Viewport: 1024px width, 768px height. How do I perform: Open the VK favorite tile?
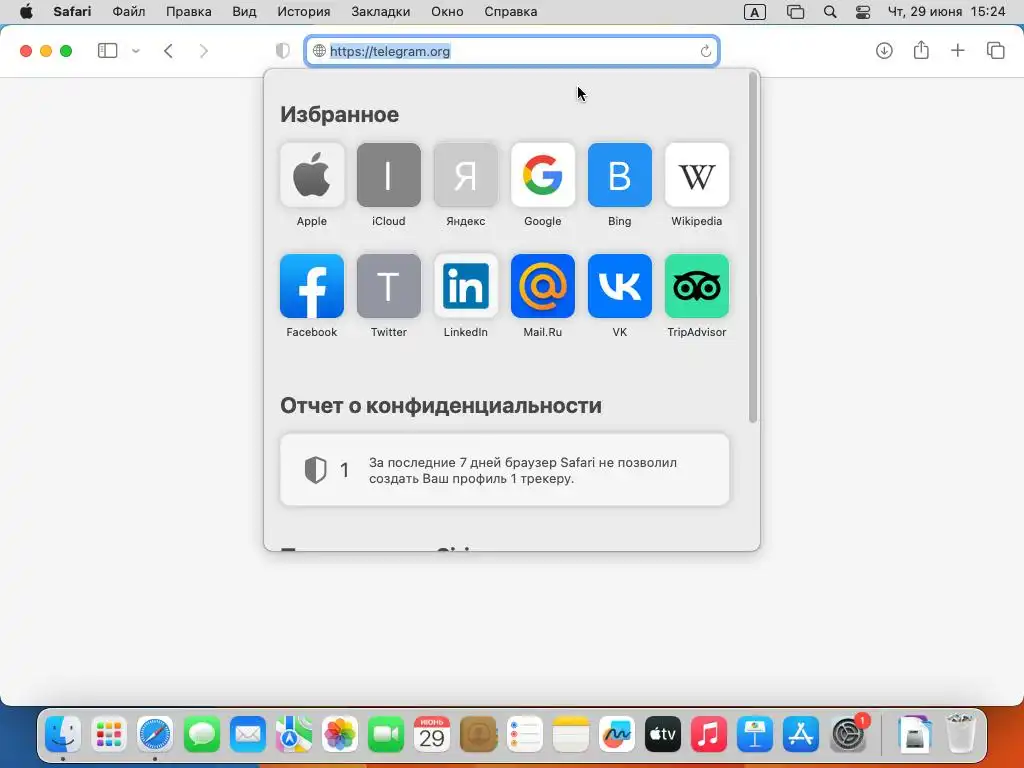click(620, 286)
